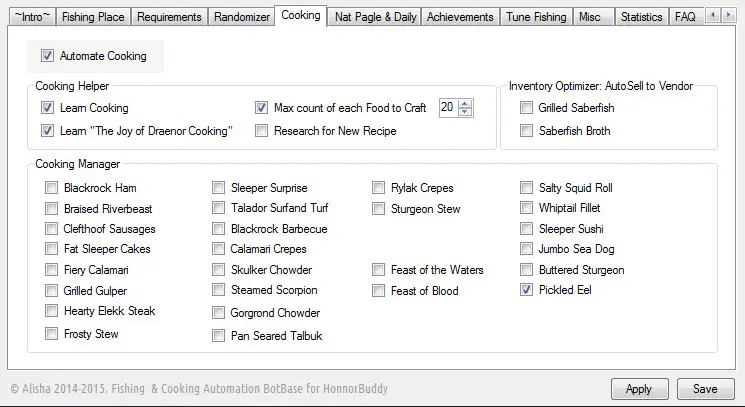
Task: Increase max food count spinner up
Action: [465, 104]
